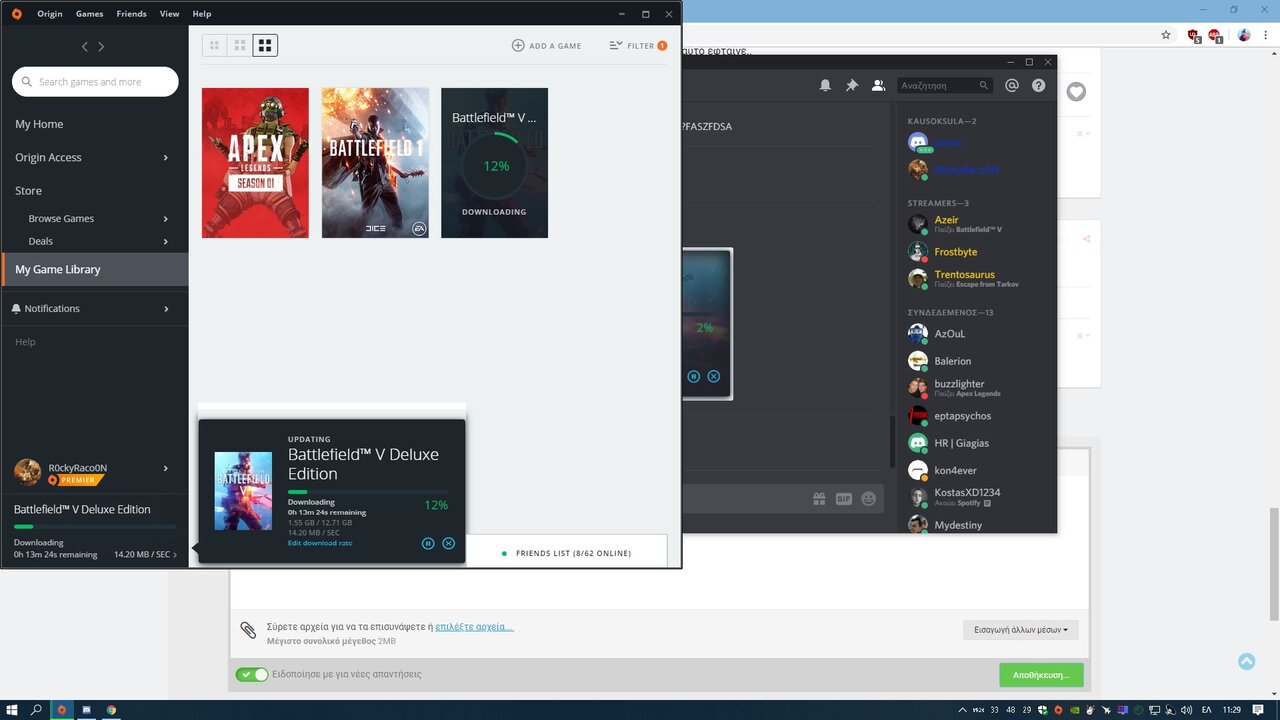
Task: Open the downloading Battlefield V tile
Action: click(x=494, y=163)
